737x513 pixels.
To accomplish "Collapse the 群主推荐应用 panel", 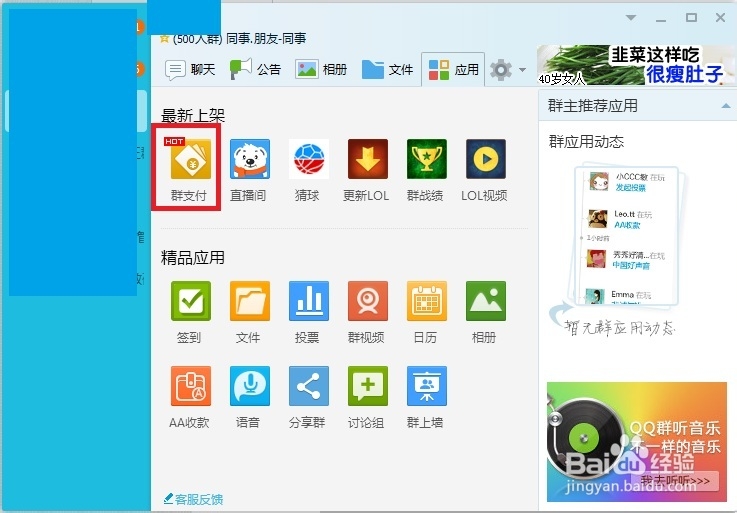I will 726,106.
